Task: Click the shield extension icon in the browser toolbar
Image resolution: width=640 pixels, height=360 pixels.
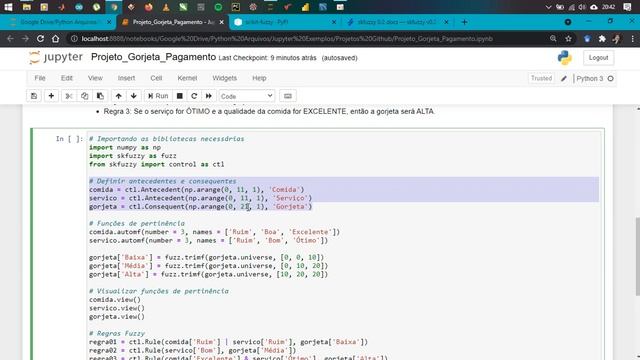Action: pyautogui.click(x=587, y=39)
